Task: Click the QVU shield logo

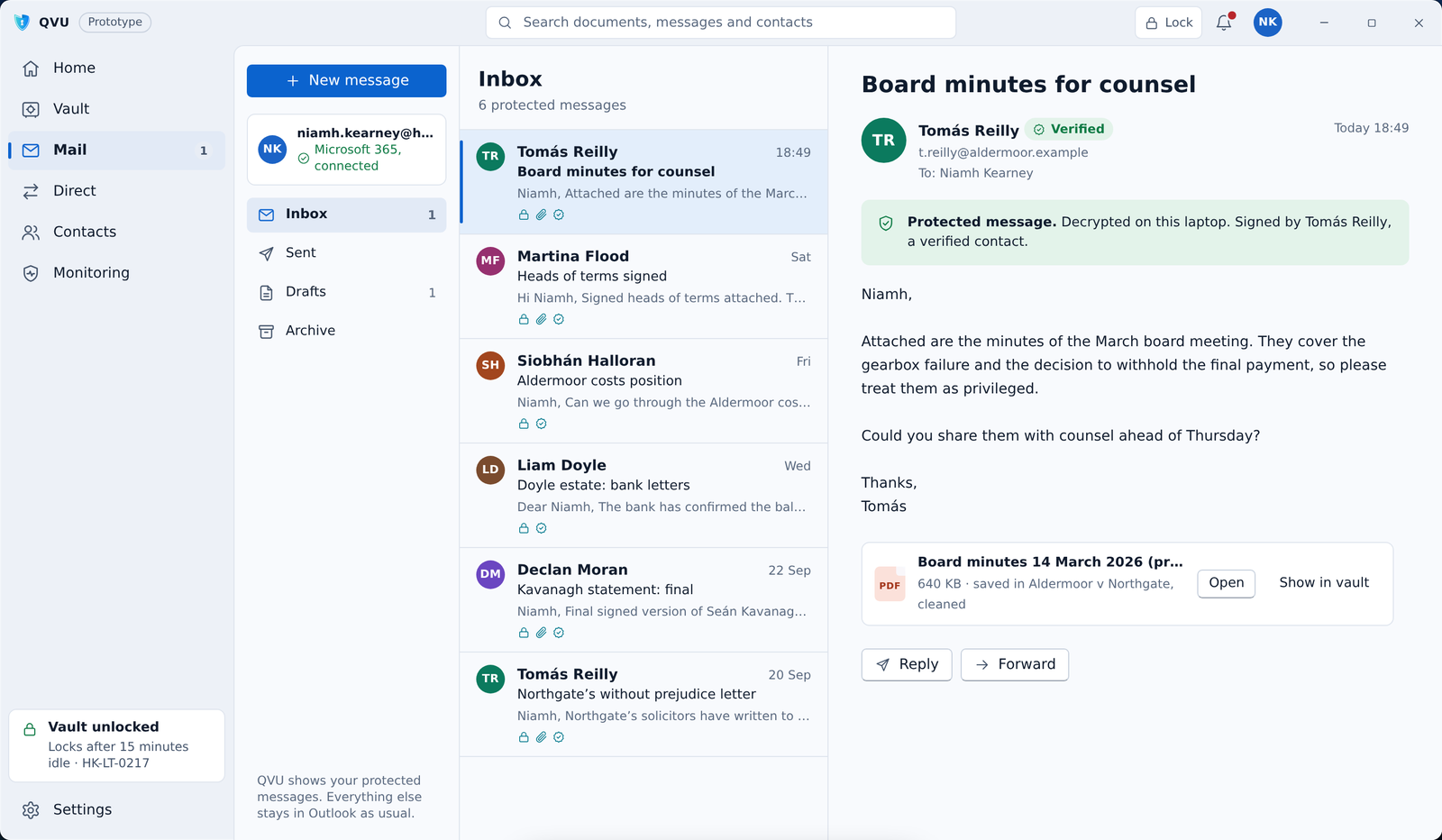Action: tap(23, 23)
